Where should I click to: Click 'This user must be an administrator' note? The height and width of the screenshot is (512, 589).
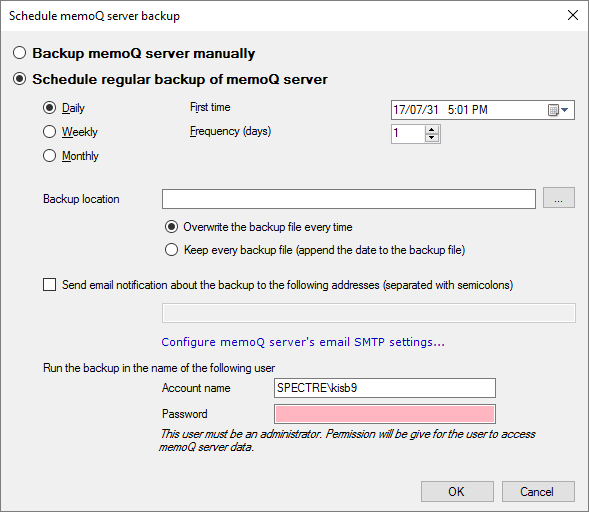[x=347, y=441]
